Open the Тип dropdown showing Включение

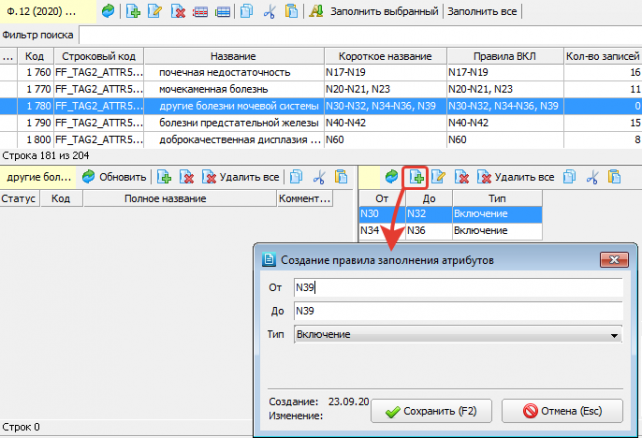click(x=458, y=334)
